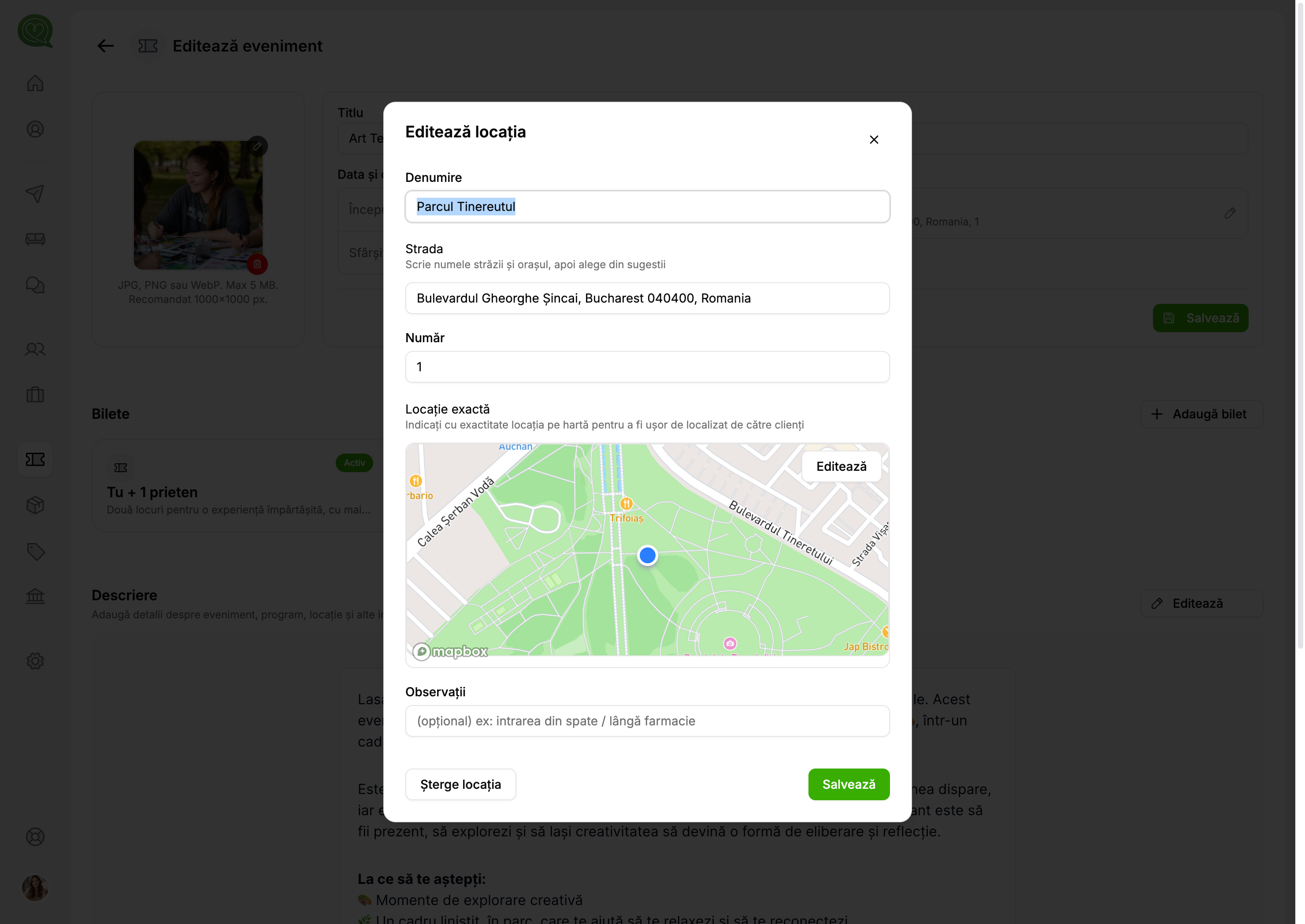Select the sofa icon in sidebar
Viewport: 1305px width, 924px height.
(x=35, y=239)
